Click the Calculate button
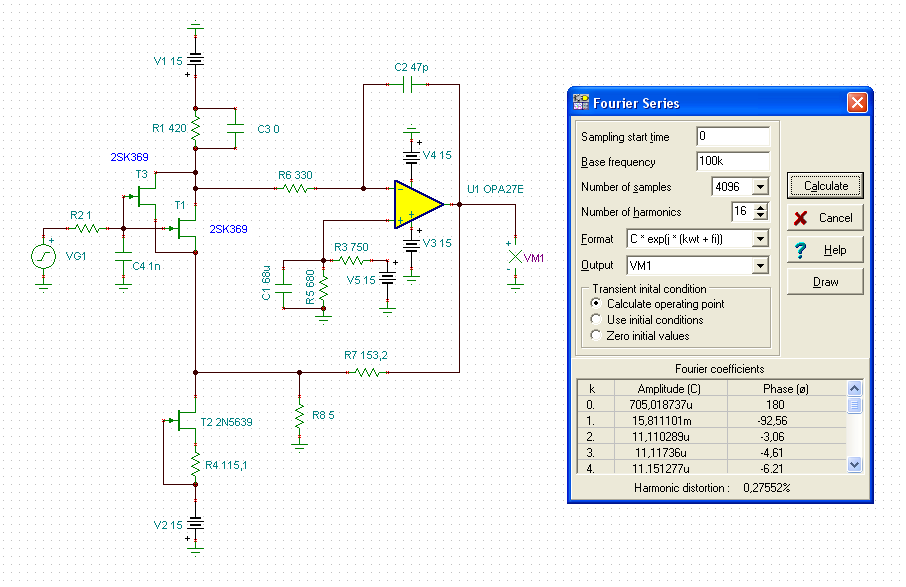Screen dimensions: 906x587 [825, 186]
